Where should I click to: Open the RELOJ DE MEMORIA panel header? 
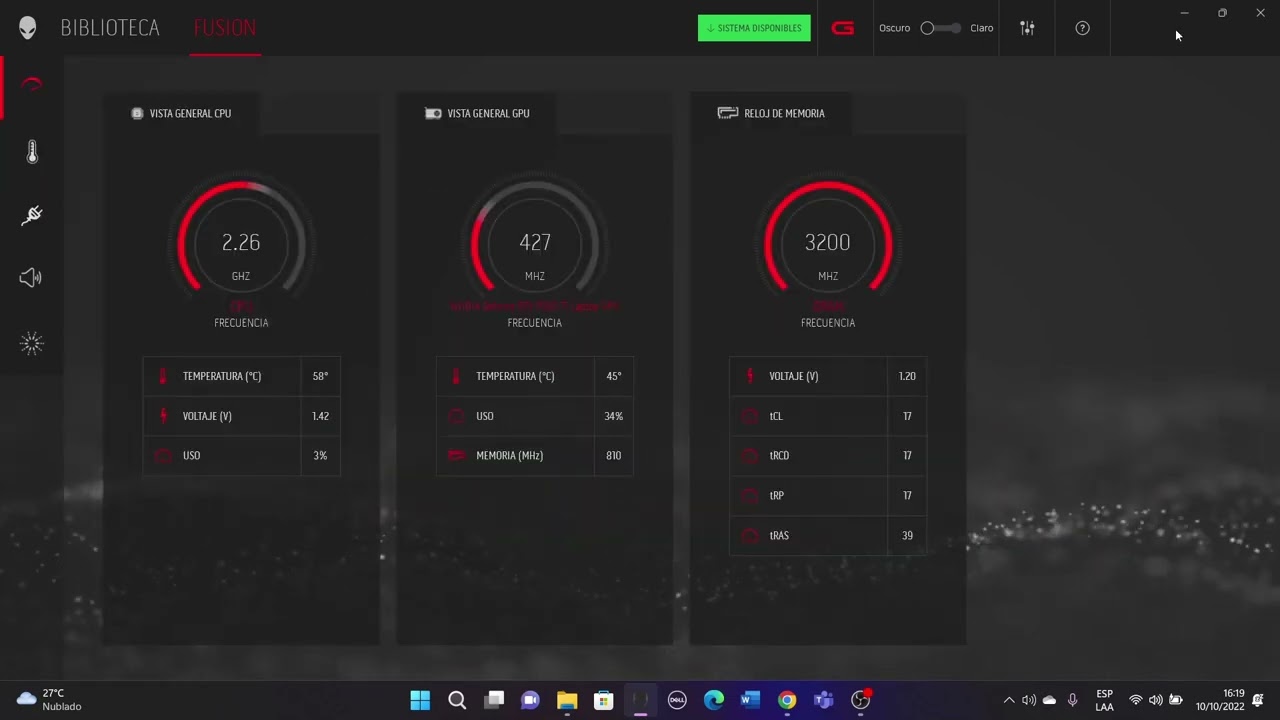click(x=785, y=113)
